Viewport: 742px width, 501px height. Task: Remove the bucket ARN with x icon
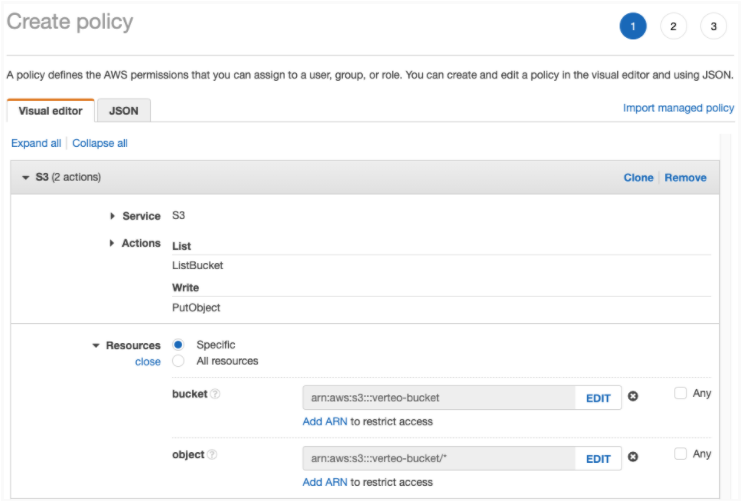pos(632,397)
